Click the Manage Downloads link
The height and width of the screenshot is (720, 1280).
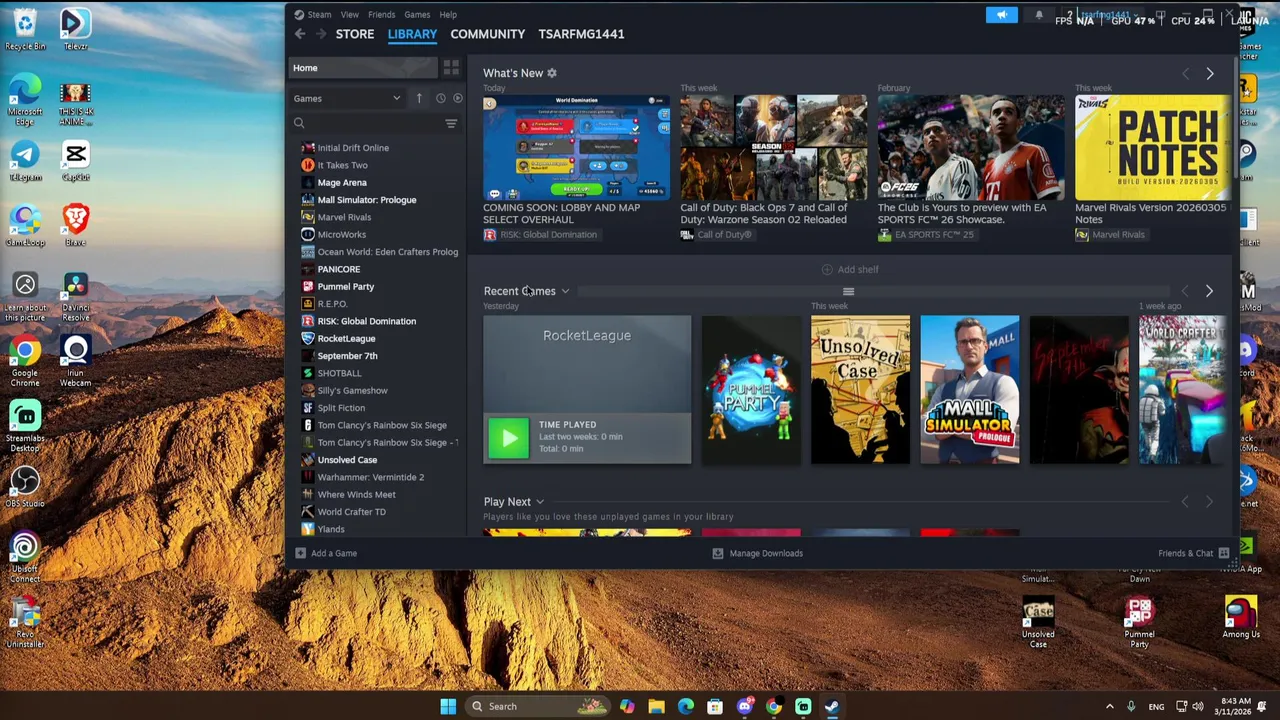click(x=766, y=553)
